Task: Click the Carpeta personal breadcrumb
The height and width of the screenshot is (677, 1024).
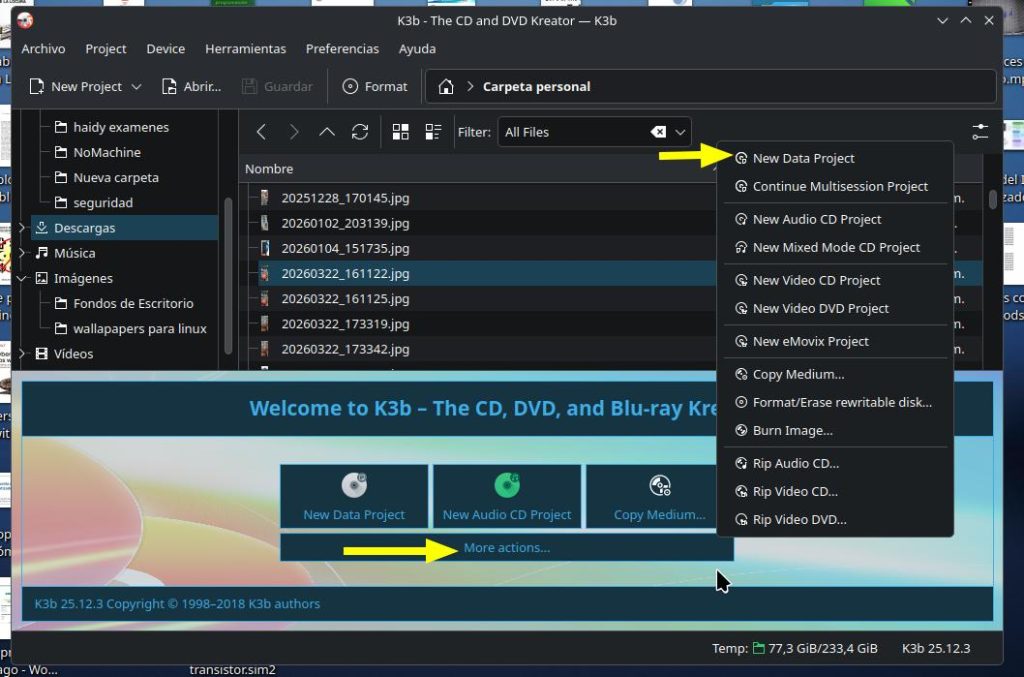Action: click(536, 86)
